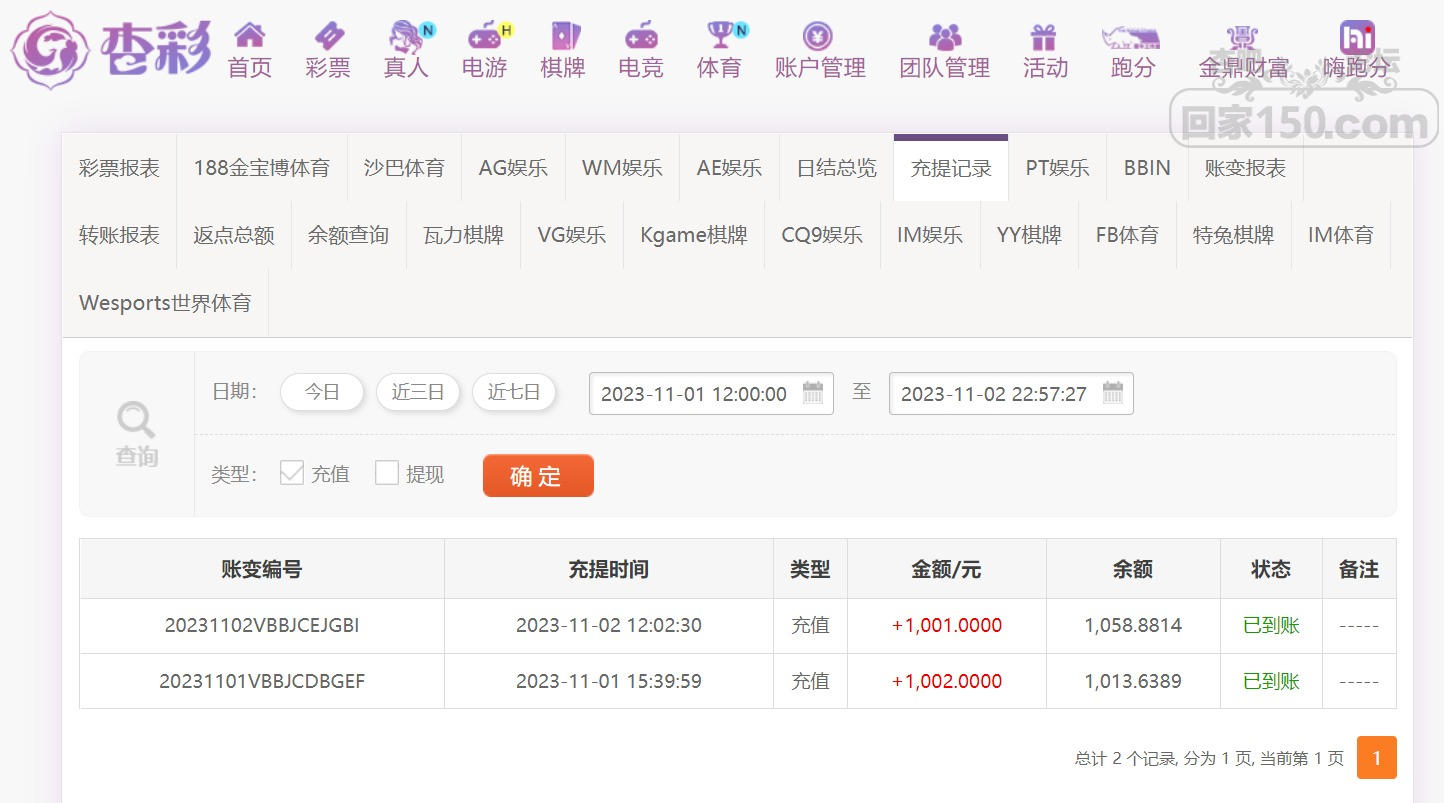The height and width of the screenshot is (803, 1444).
Task: Open 账户管理 coin icon
Action: point(818,37)
